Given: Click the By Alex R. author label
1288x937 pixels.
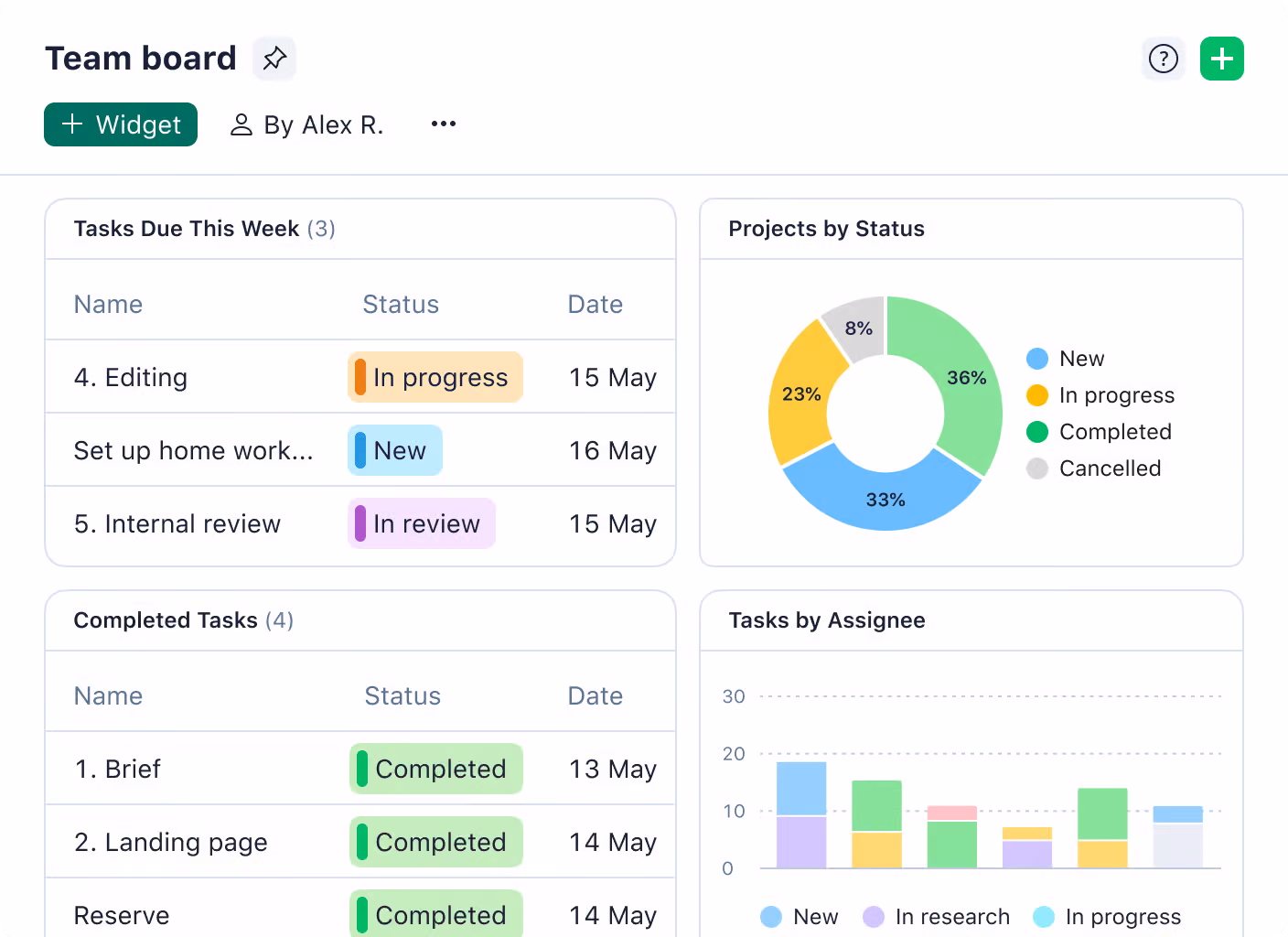Looking at the screenshot, I should point(306,124).
